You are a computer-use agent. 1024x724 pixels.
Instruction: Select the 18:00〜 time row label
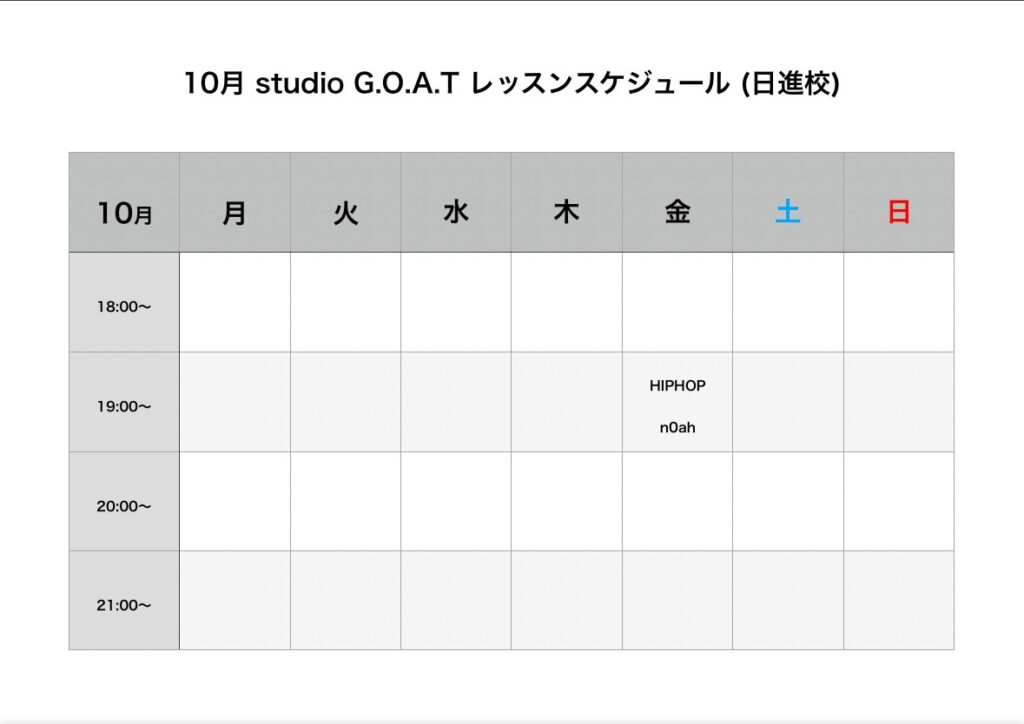(x=124, y=307)
